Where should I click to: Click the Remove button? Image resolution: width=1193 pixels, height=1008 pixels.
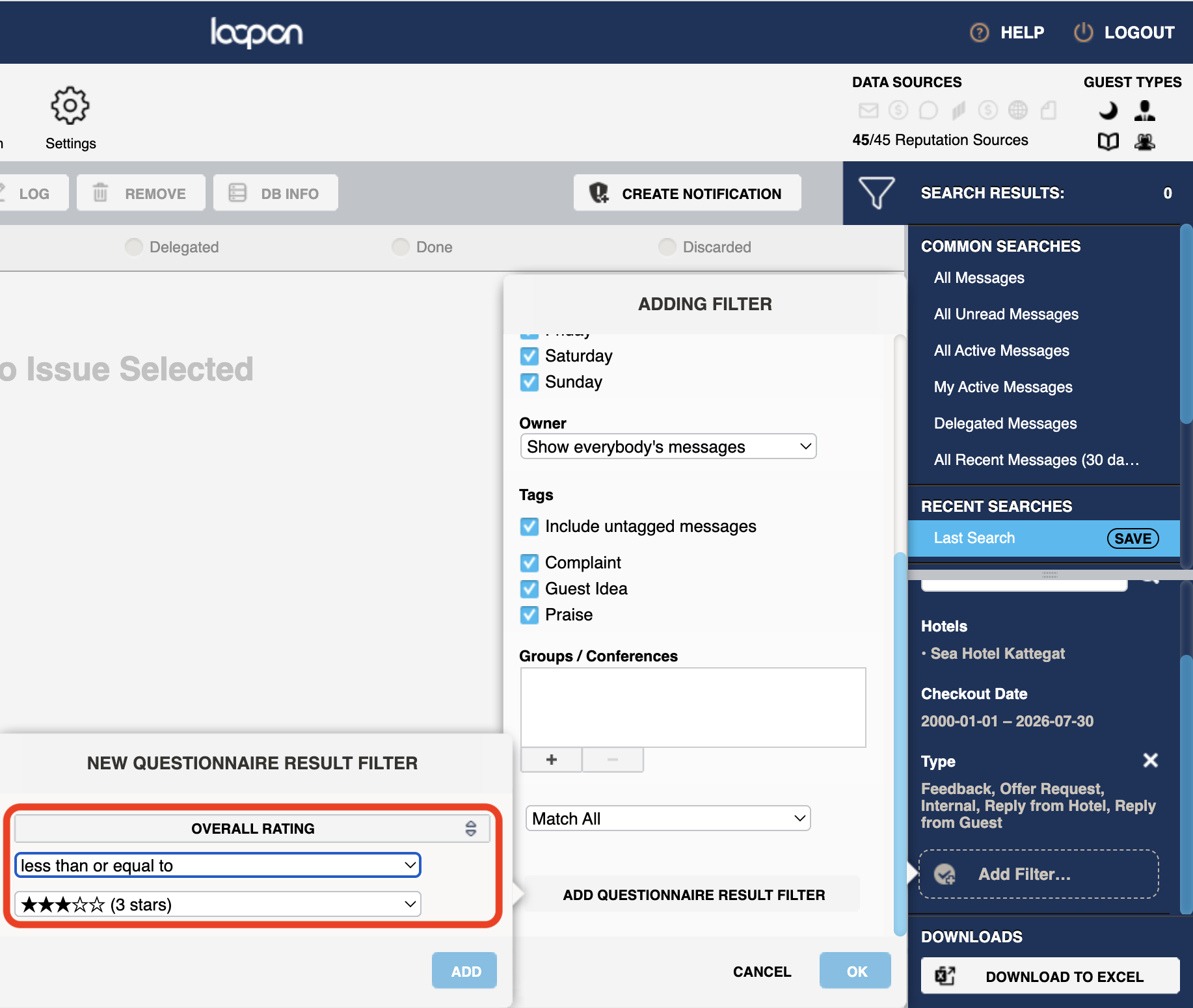[x=141, y=192]
